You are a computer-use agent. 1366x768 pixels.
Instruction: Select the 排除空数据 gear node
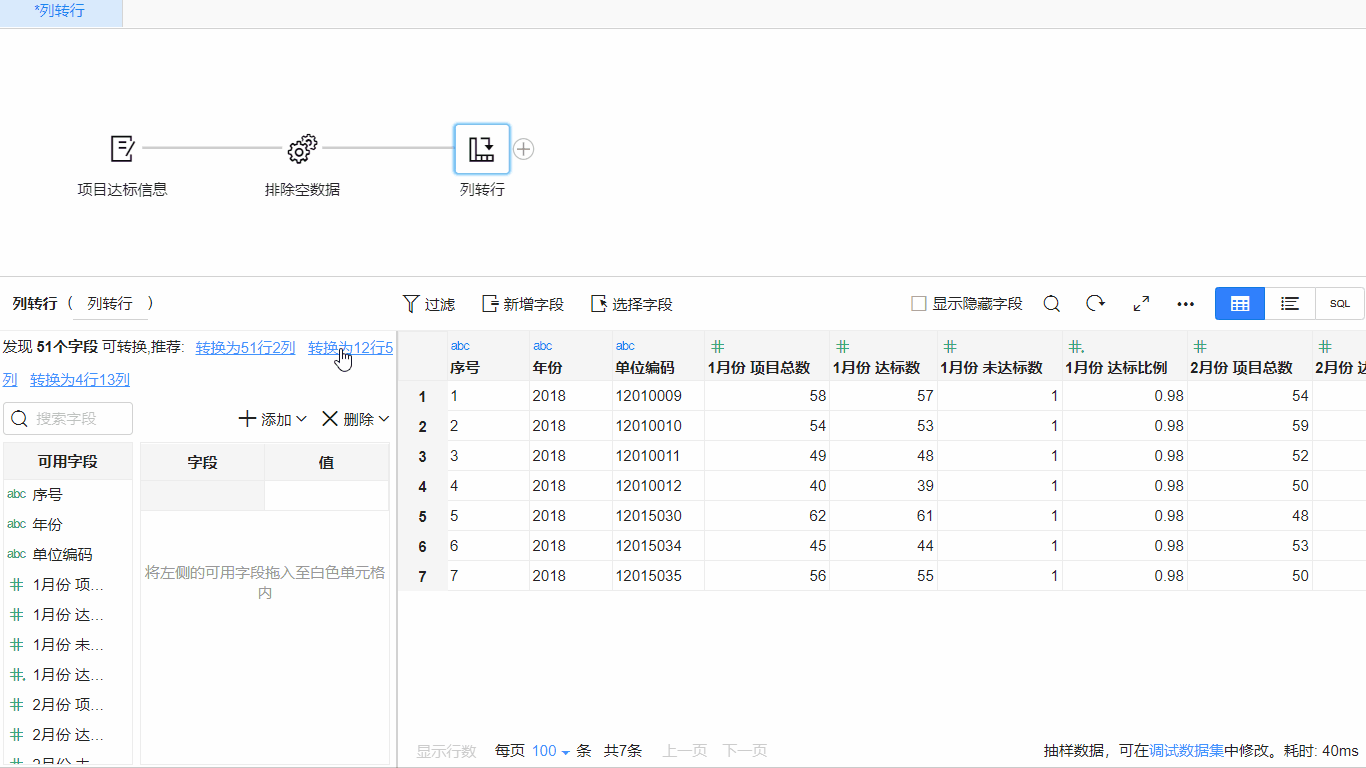(302, 149)
